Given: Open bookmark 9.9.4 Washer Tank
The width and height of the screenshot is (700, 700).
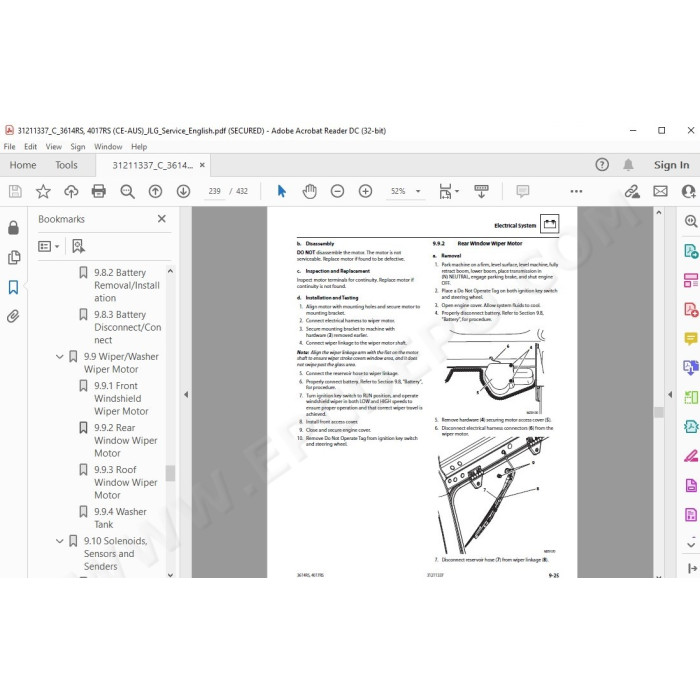Looking at the screenshot, I should 120,518.
